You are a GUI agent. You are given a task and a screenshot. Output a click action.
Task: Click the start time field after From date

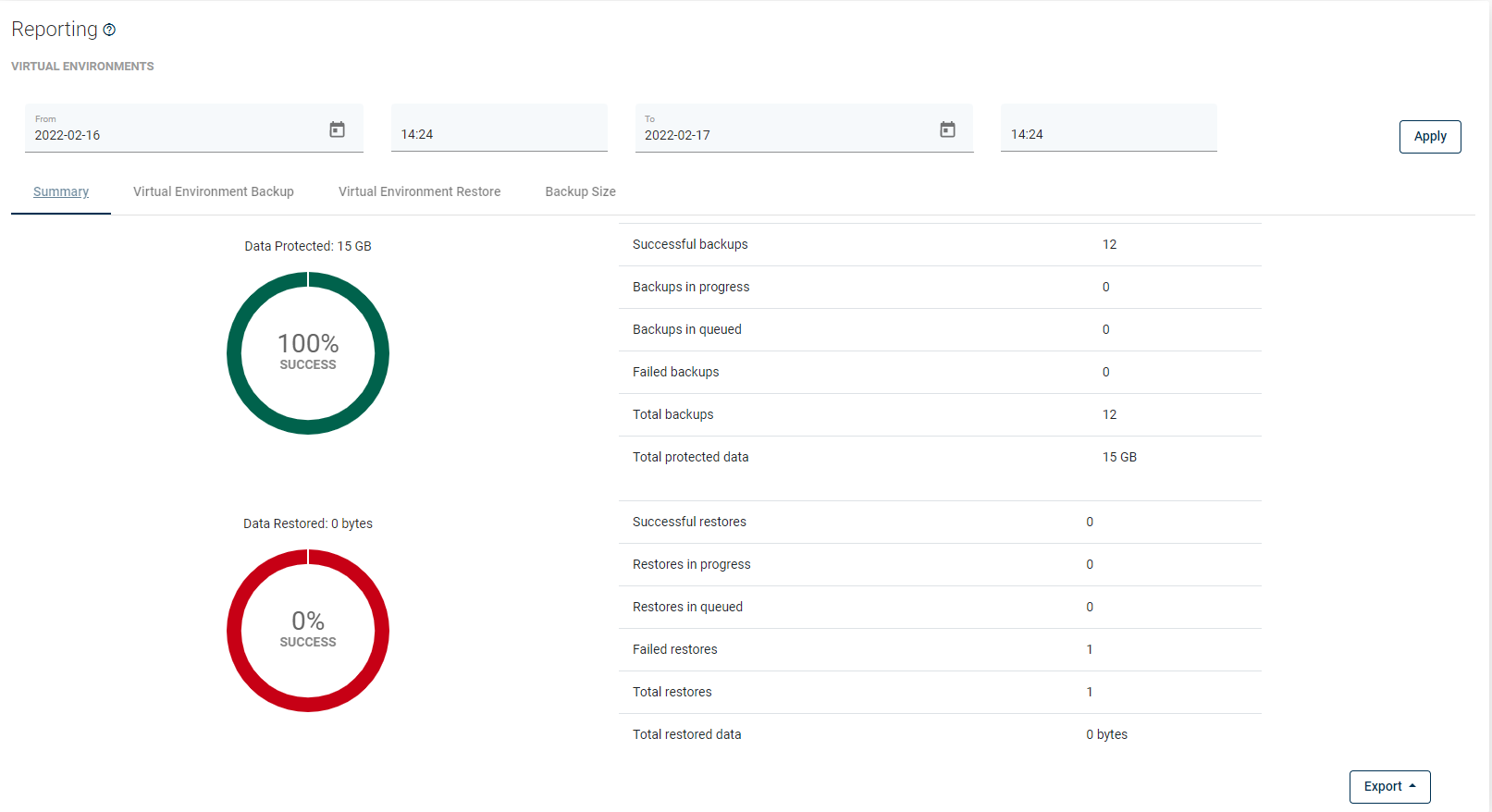[x=499, y=134]
